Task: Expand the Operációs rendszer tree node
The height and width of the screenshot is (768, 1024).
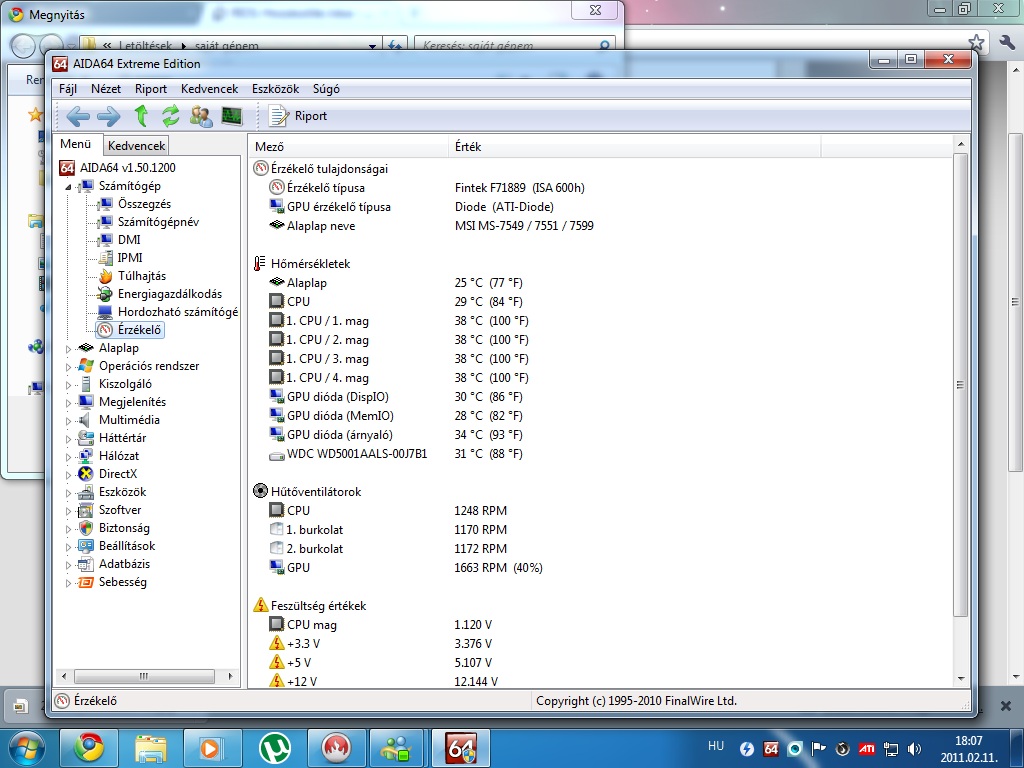Action: pos(68,367)
